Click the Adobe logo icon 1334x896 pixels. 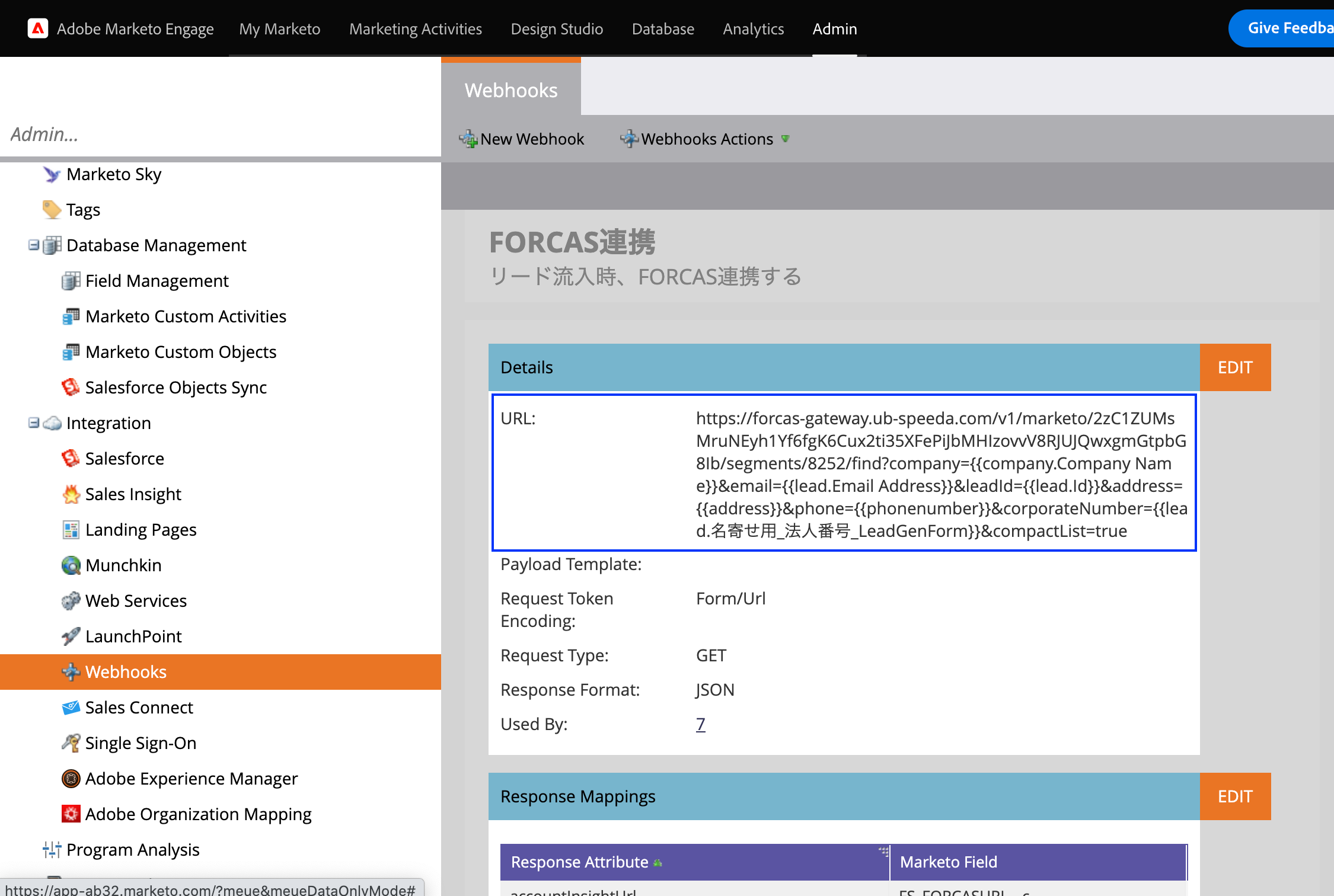pyautogui.click(x=38, y=28)
